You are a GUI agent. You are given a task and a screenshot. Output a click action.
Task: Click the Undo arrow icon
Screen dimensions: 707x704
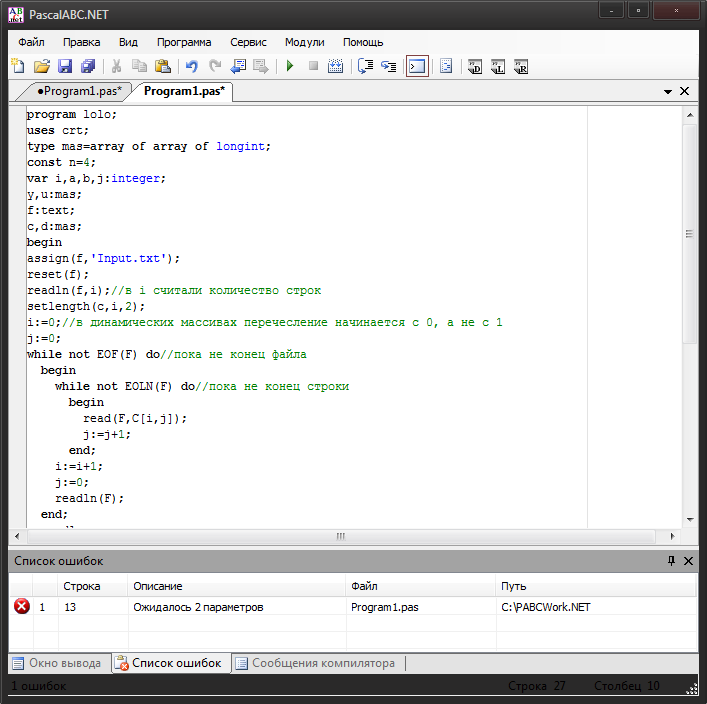[191, 67]
